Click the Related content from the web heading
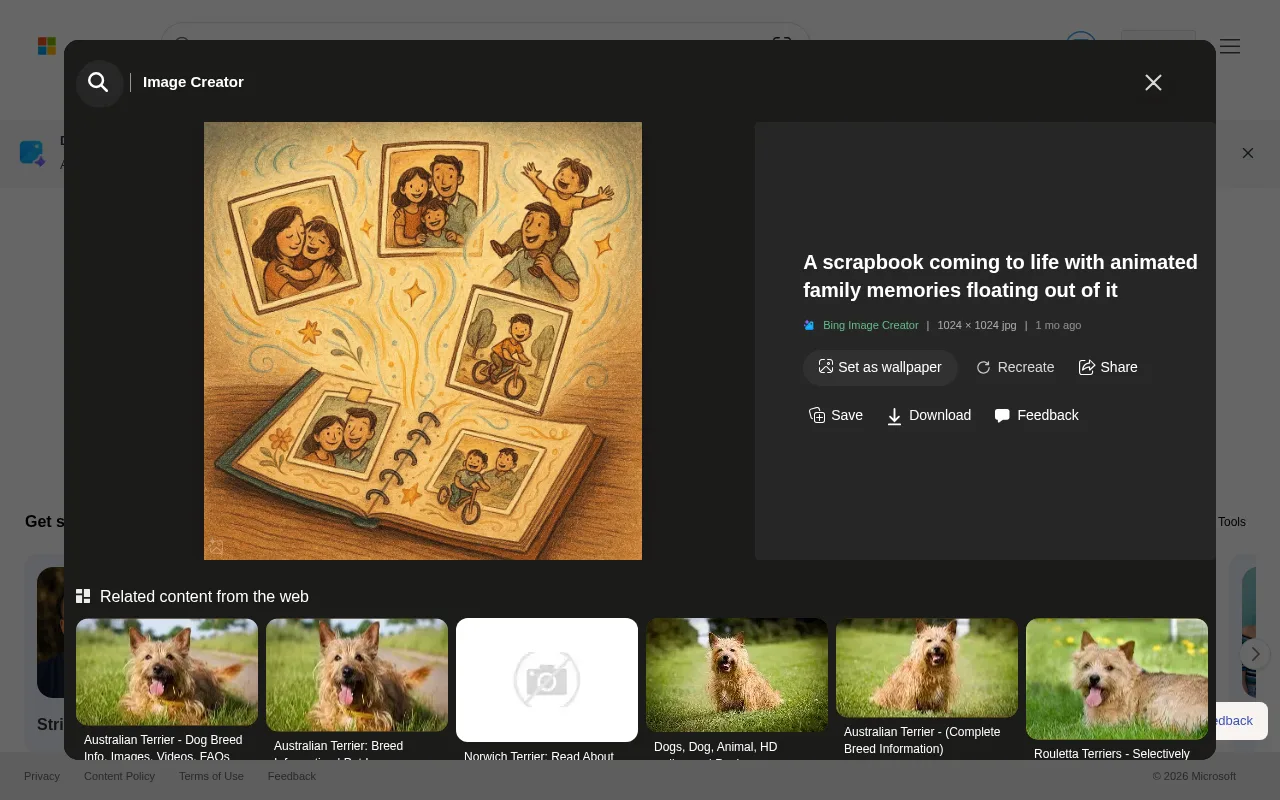Viewport: 1280px width, 800px height. (204, 596)
